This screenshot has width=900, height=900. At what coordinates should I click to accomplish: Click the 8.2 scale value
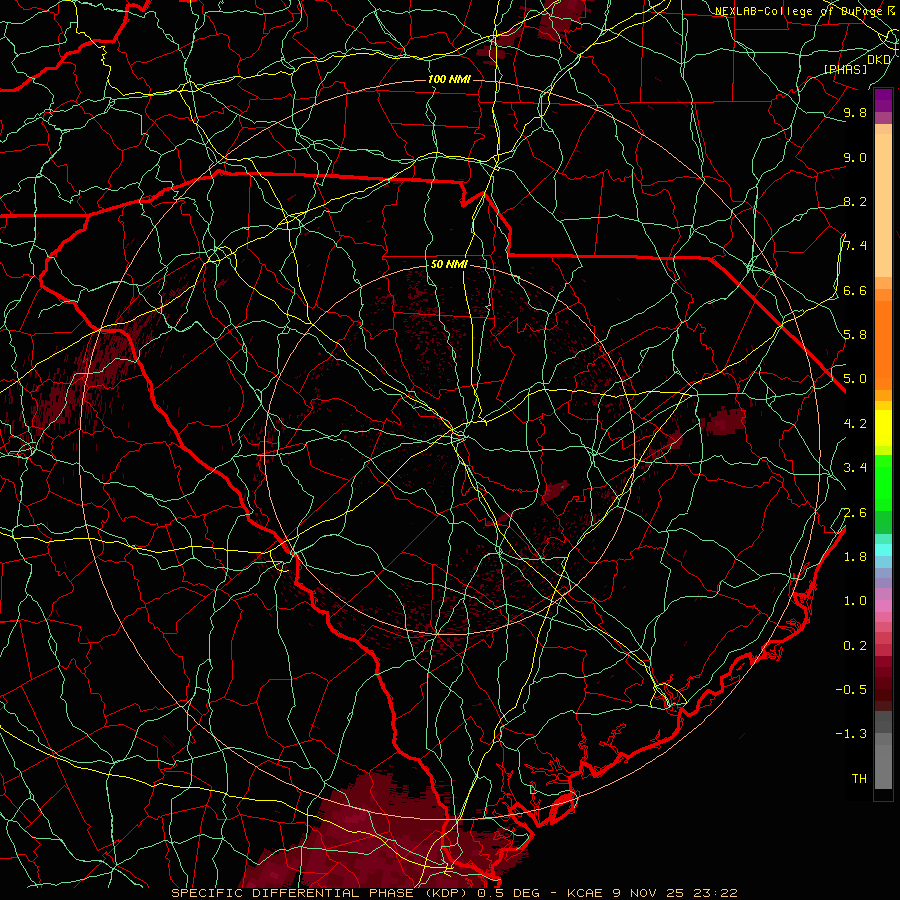[855, 201]
